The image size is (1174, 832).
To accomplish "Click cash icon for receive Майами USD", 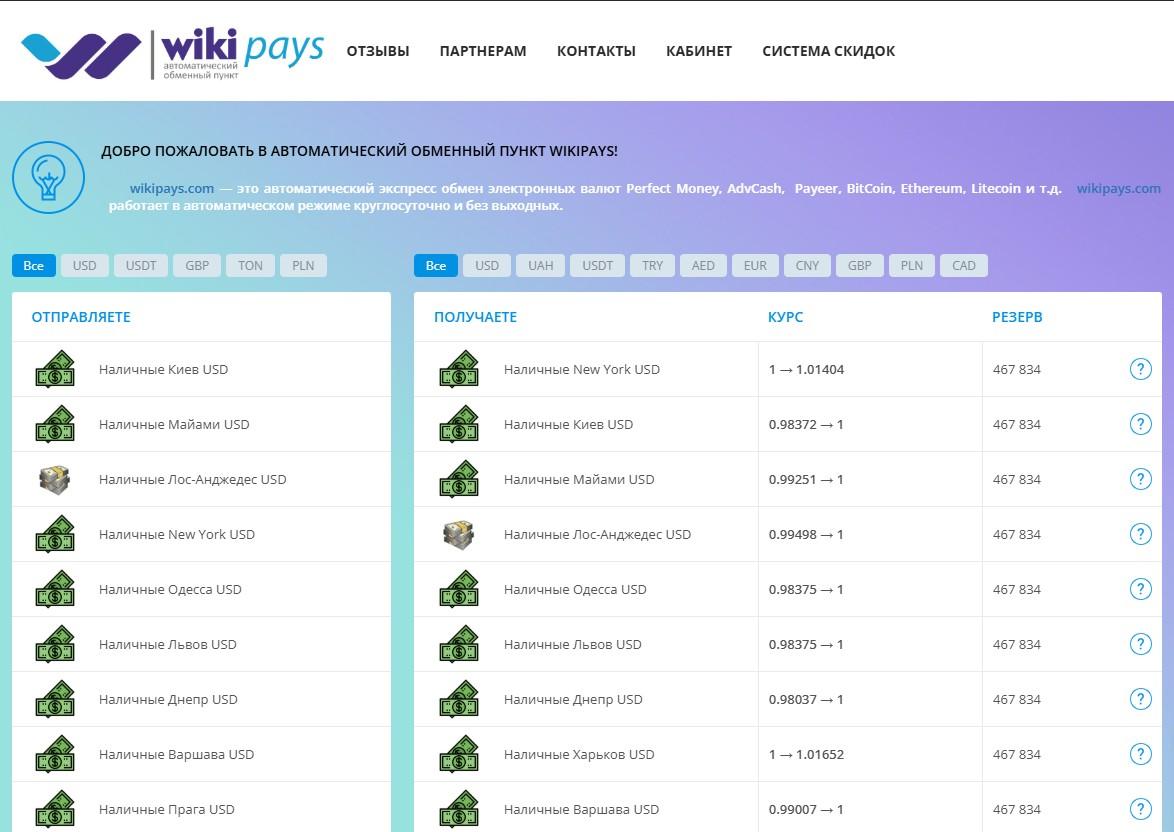I will coord(459,479).
